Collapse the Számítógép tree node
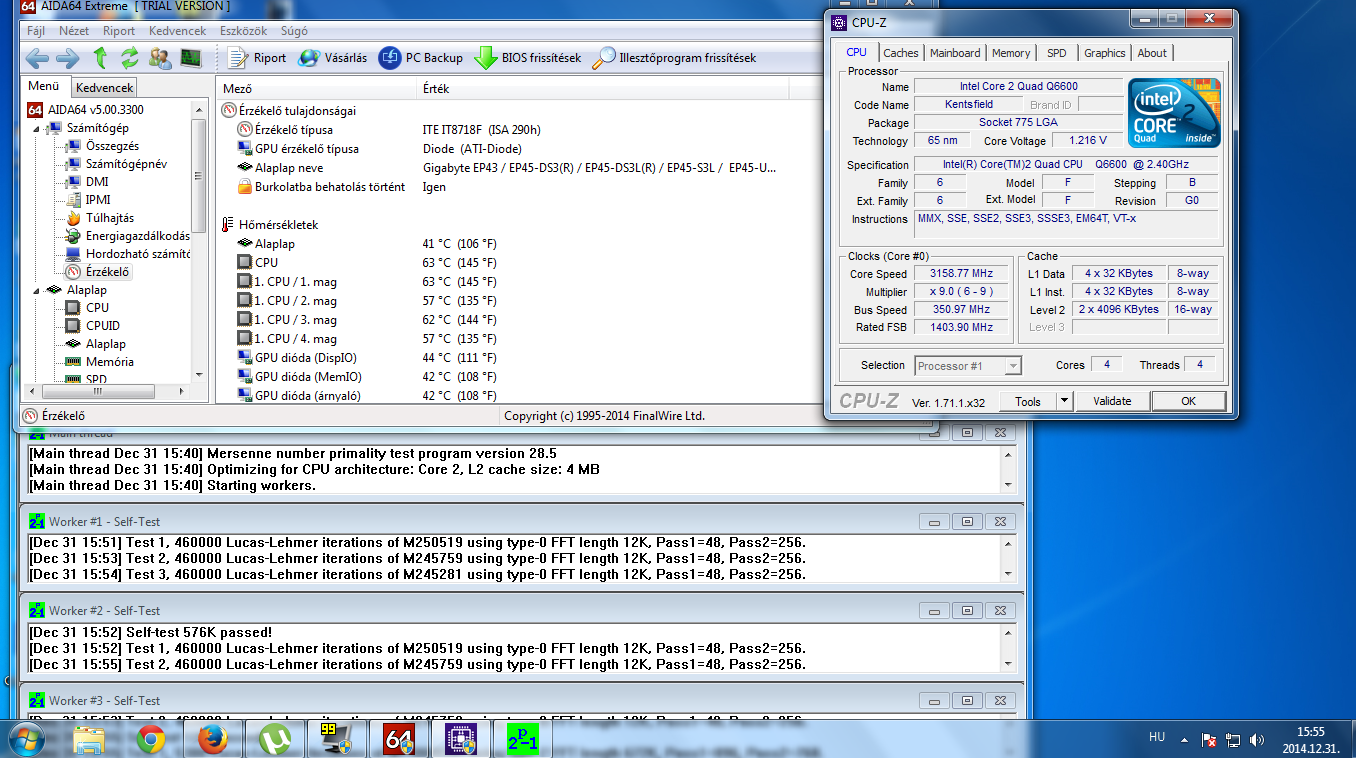Viewport: 1356px width, 758px height. 37,128
